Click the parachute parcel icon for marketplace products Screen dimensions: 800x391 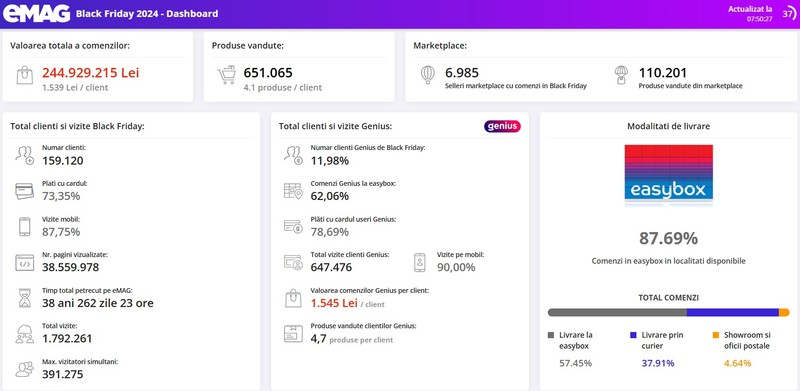coord(621,75)
